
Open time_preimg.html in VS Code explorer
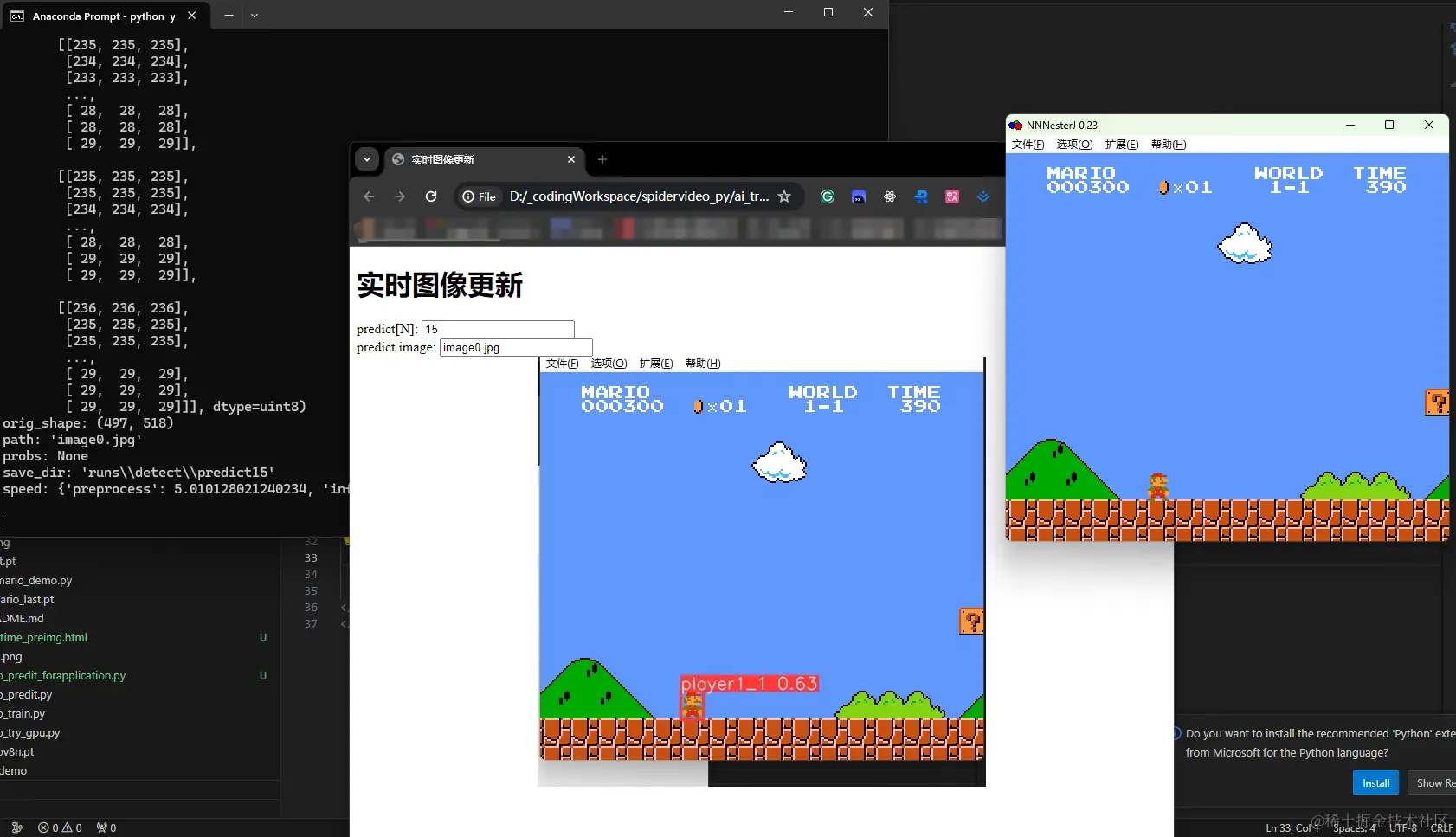pos(44,637)
